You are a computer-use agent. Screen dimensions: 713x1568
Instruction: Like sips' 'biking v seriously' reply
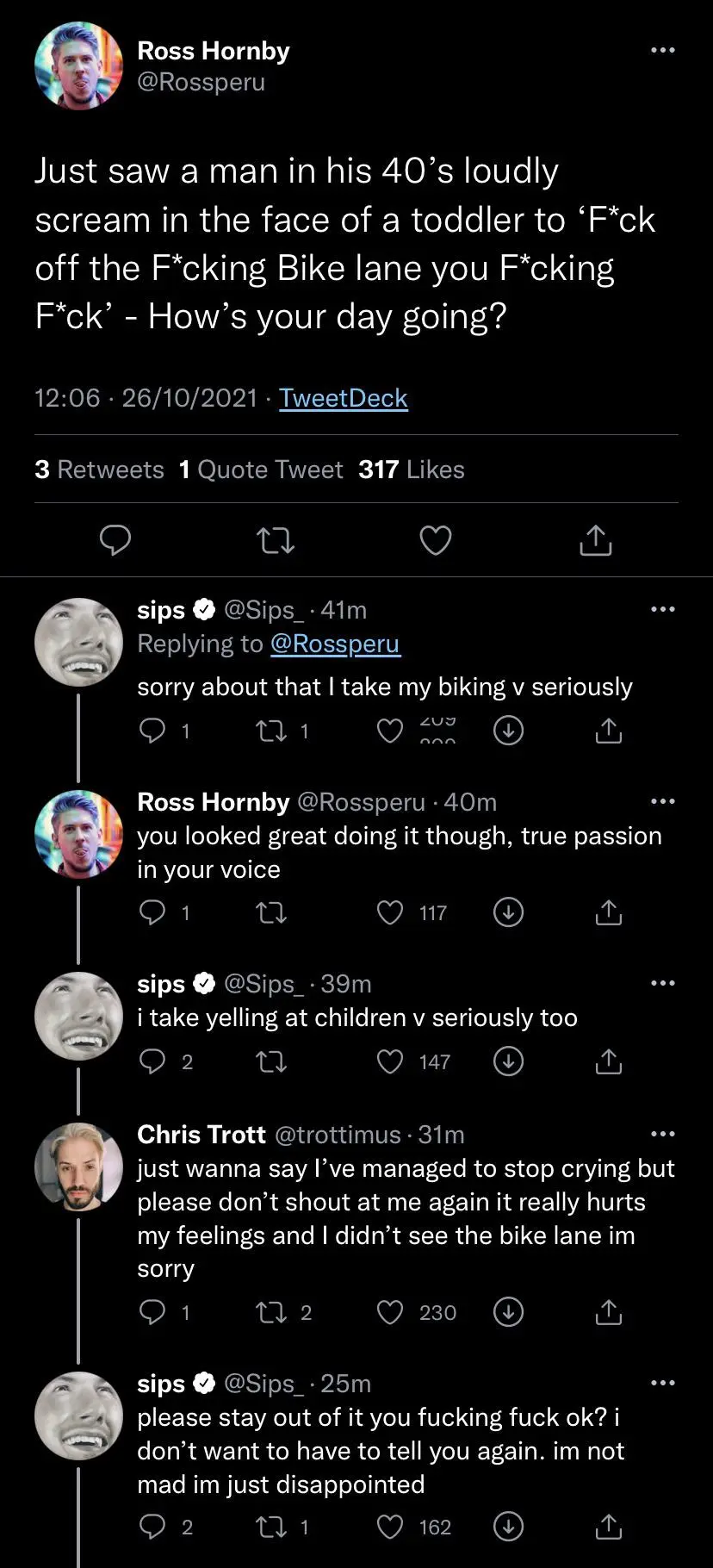point(391,731)
